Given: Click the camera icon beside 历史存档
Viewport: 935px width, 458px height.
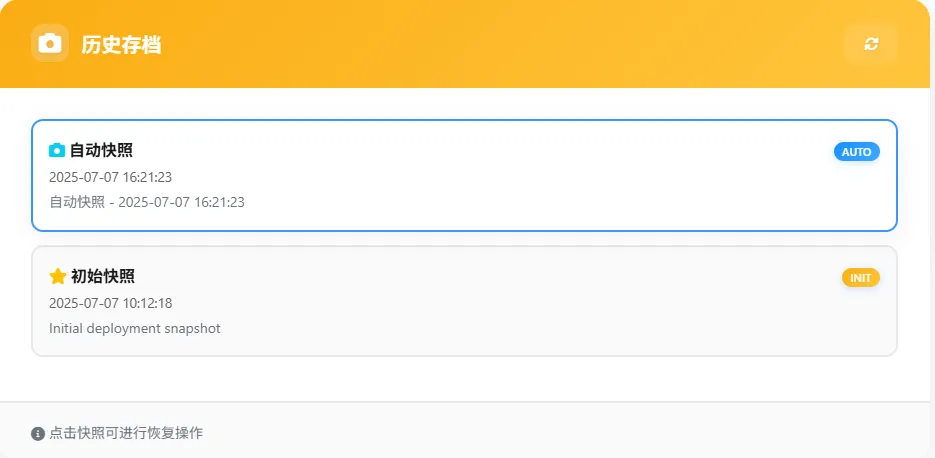Looking at the screenshot, I should (x=50, y=44).
